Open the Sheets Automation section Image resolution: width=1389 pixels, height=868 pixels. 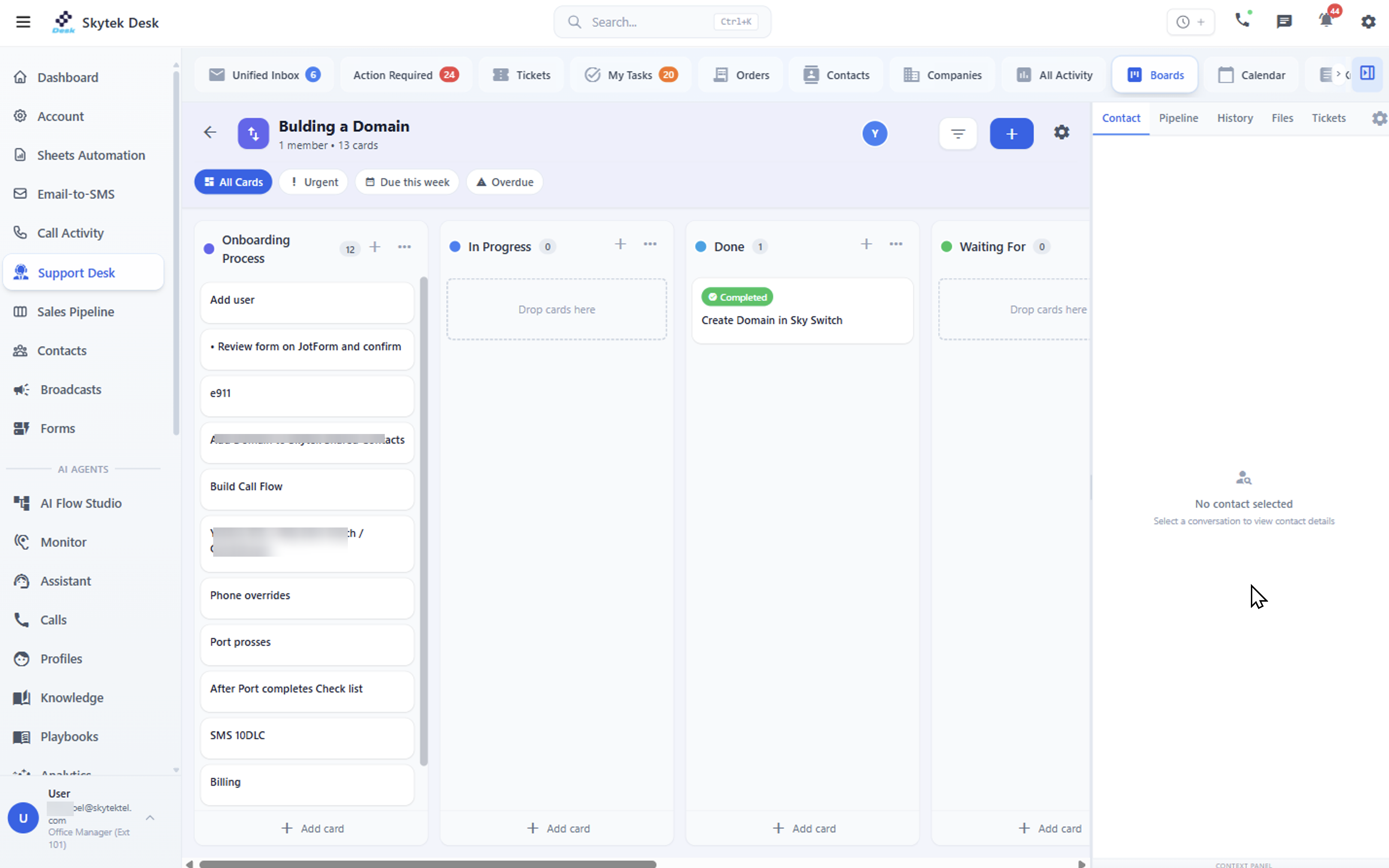click(x=91, y=155)
